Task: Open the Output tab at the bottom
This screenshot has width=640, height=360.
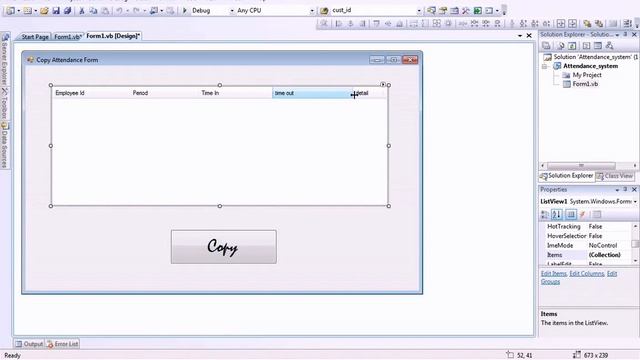Action: 29,344
